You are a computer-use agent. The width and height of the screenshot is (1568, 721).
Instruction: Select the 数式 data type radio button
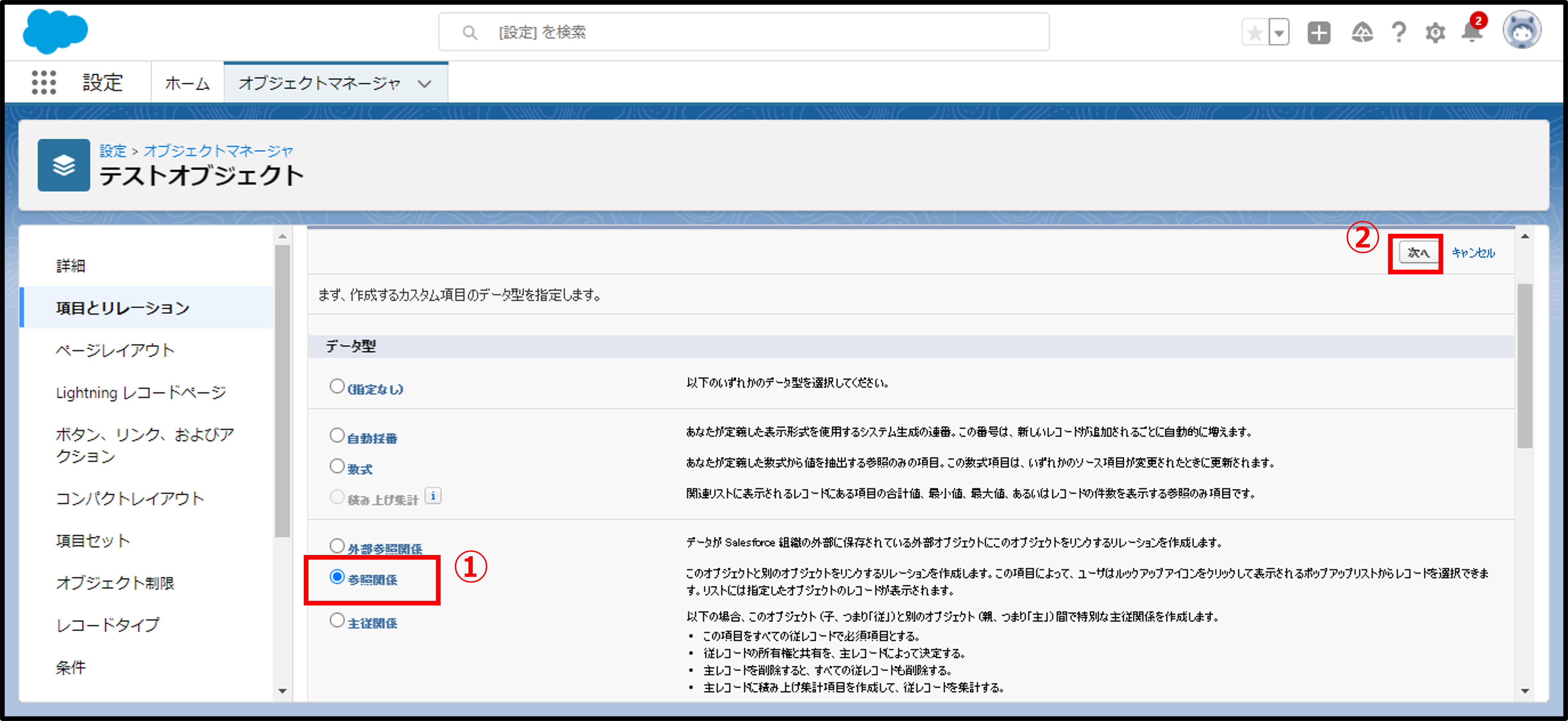pyautogui.click(x=337, y=467)
